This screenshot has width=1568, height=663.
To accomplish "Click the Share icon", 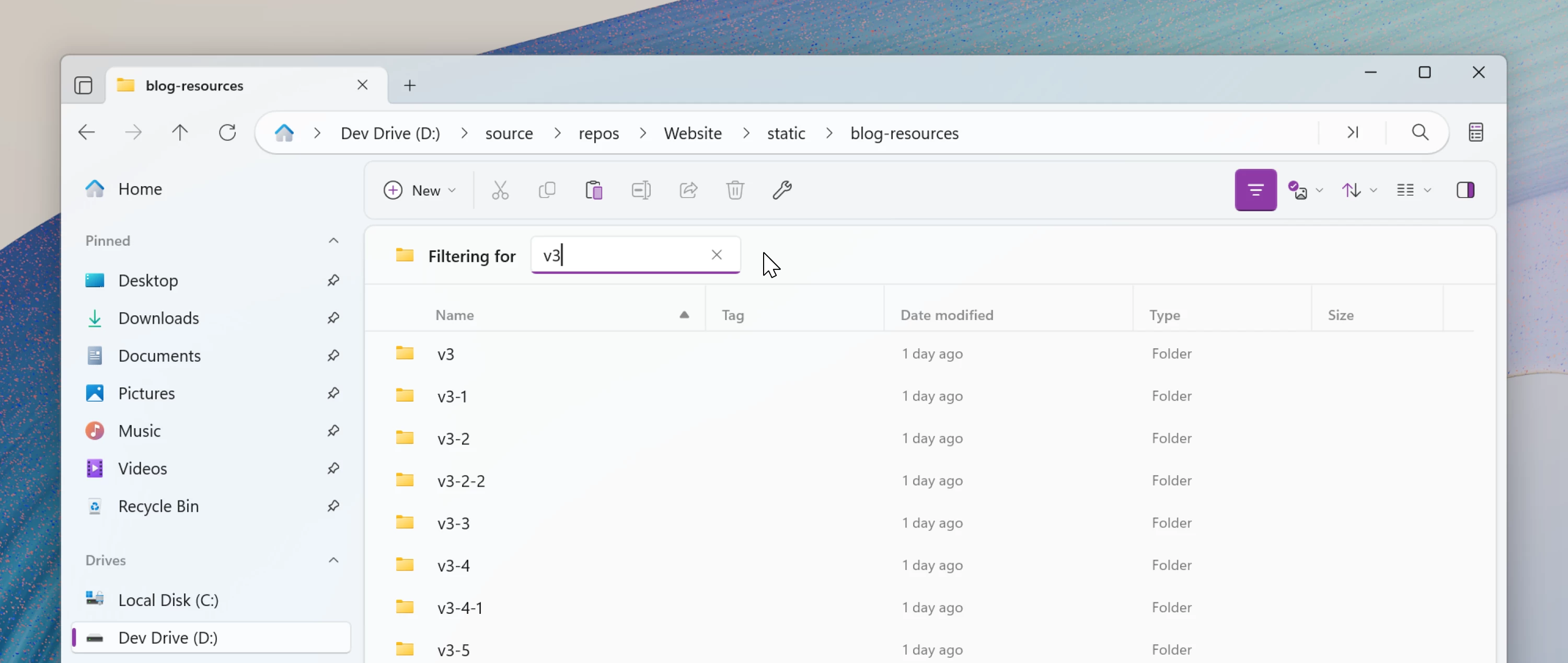I will pyautogui.click(x=688, y=190).
